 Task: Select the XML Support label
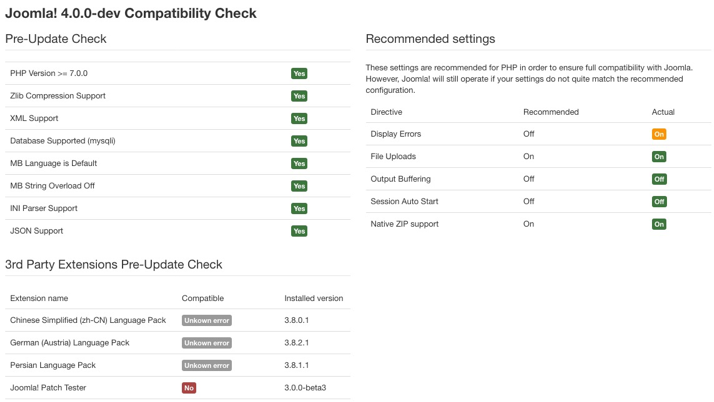point(34,118)
